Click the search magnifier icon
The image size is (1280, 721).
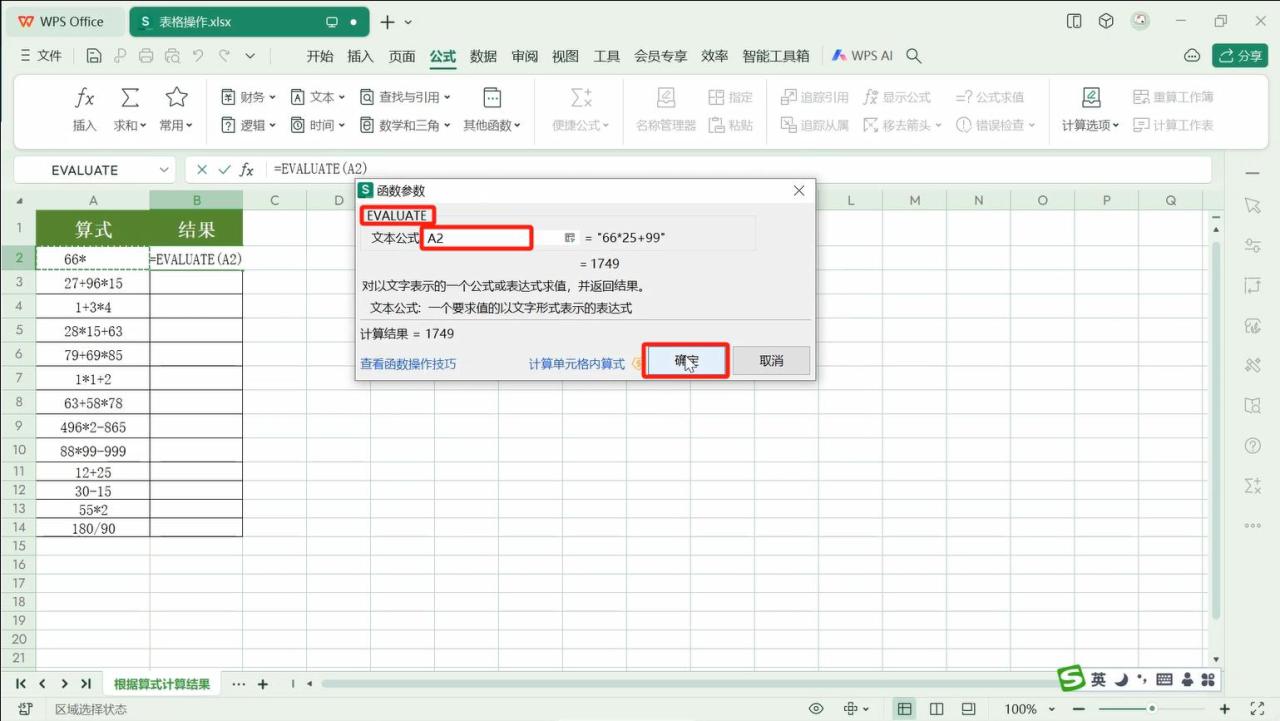point(913,56)
